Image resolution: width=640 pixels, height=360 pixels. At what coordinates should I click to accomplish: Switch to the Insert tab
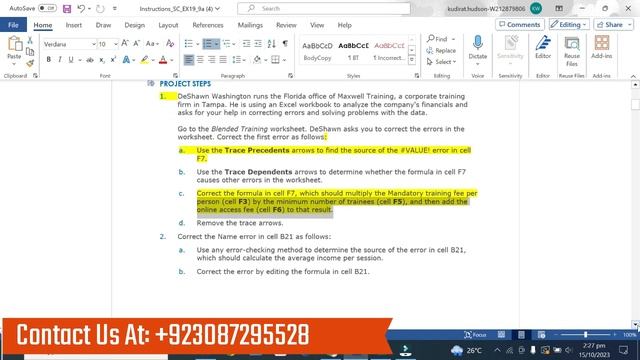coord(73,25)
